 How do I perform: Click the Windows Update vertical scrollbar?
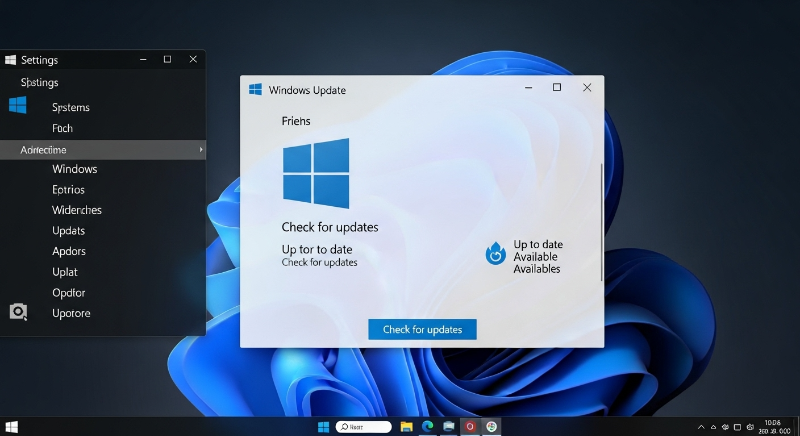pos(602,222)
